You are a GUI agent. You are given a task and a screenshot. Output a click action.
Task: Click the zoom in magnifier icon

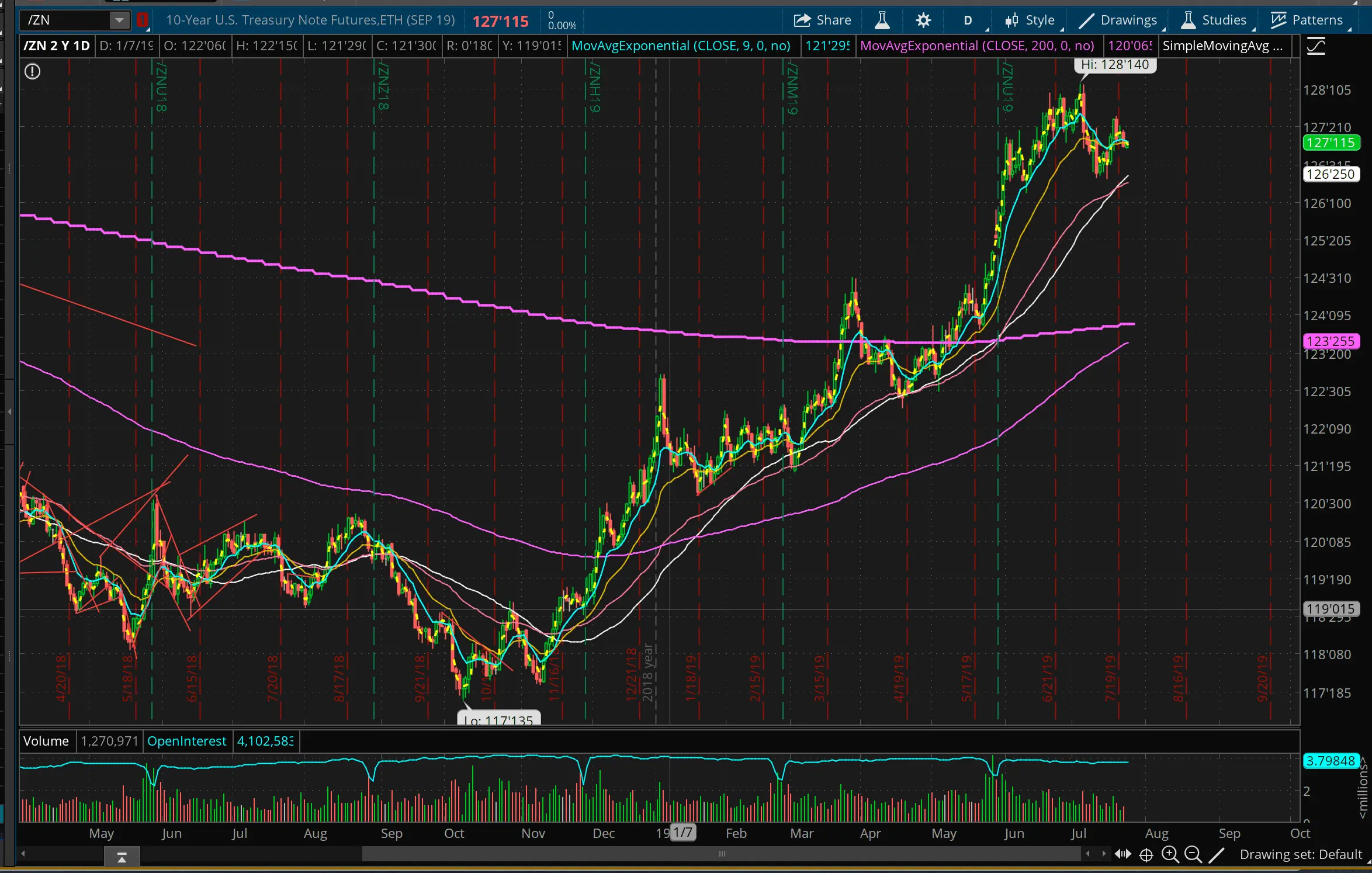coord(1170,854)
